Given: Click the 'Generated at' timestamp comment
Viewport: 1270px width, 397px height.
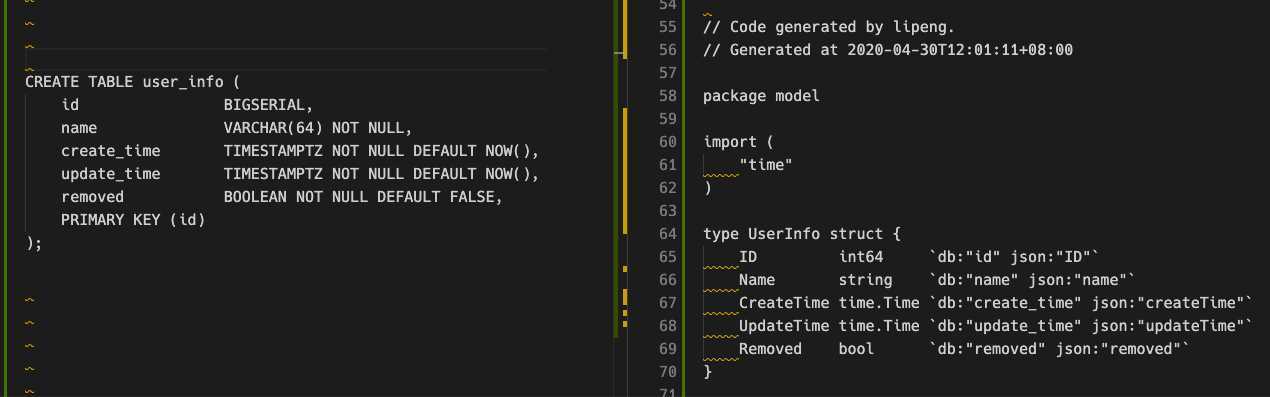Looking at the screenshot, I should point(888,50).
